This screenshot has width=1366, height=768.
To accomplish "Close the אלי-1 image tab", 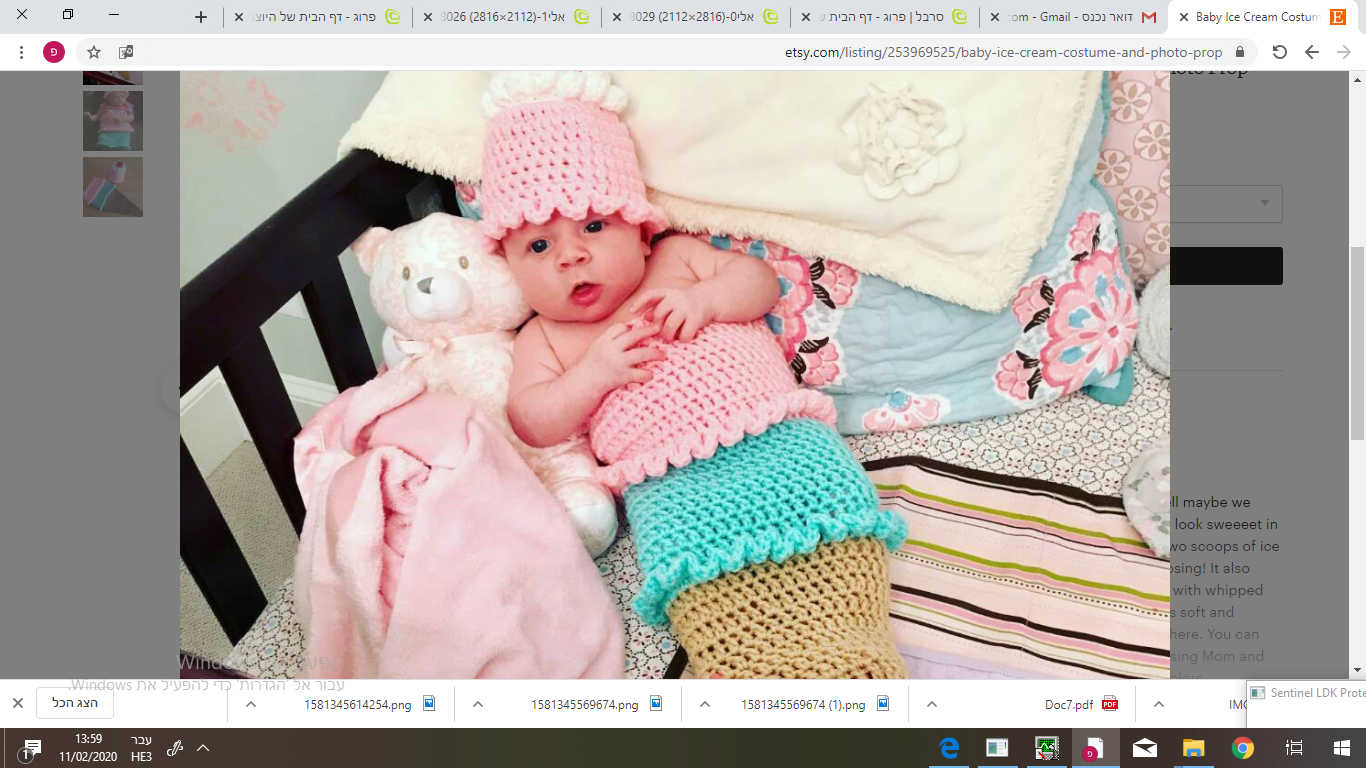I will (428, 17).
